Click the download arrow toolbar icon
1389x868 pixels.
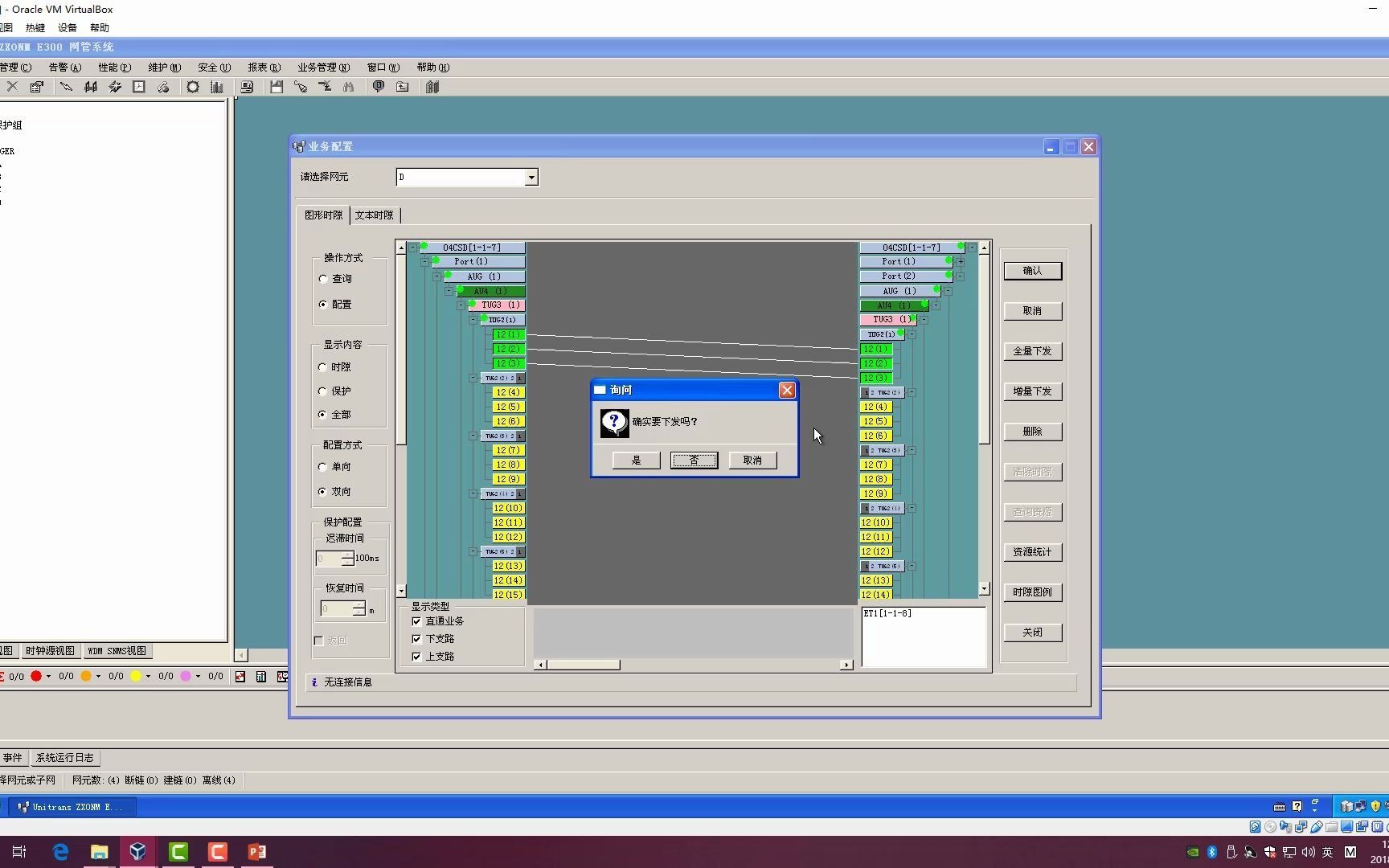click(x=325, y=87)
